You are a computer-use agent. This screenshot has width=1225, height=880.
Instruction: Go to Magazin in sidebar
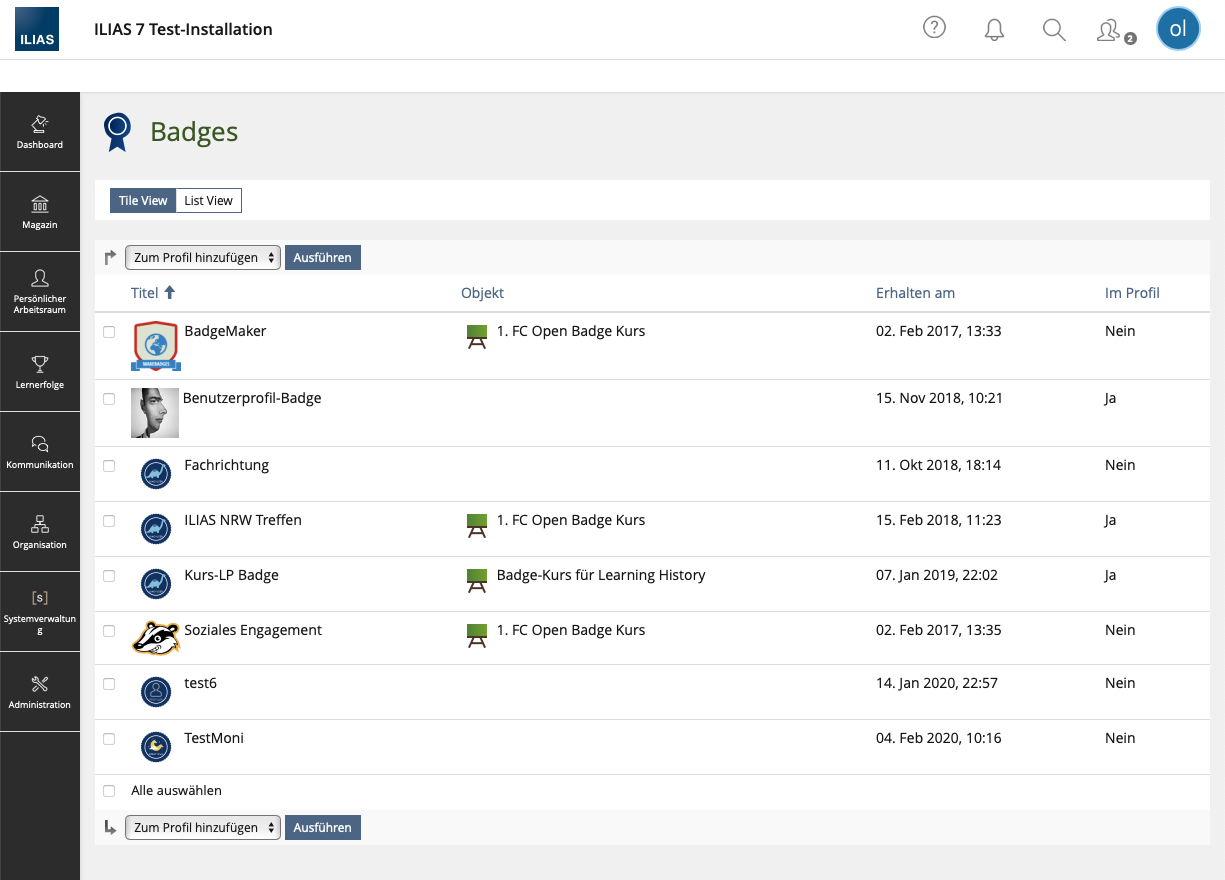coord(40,212)
